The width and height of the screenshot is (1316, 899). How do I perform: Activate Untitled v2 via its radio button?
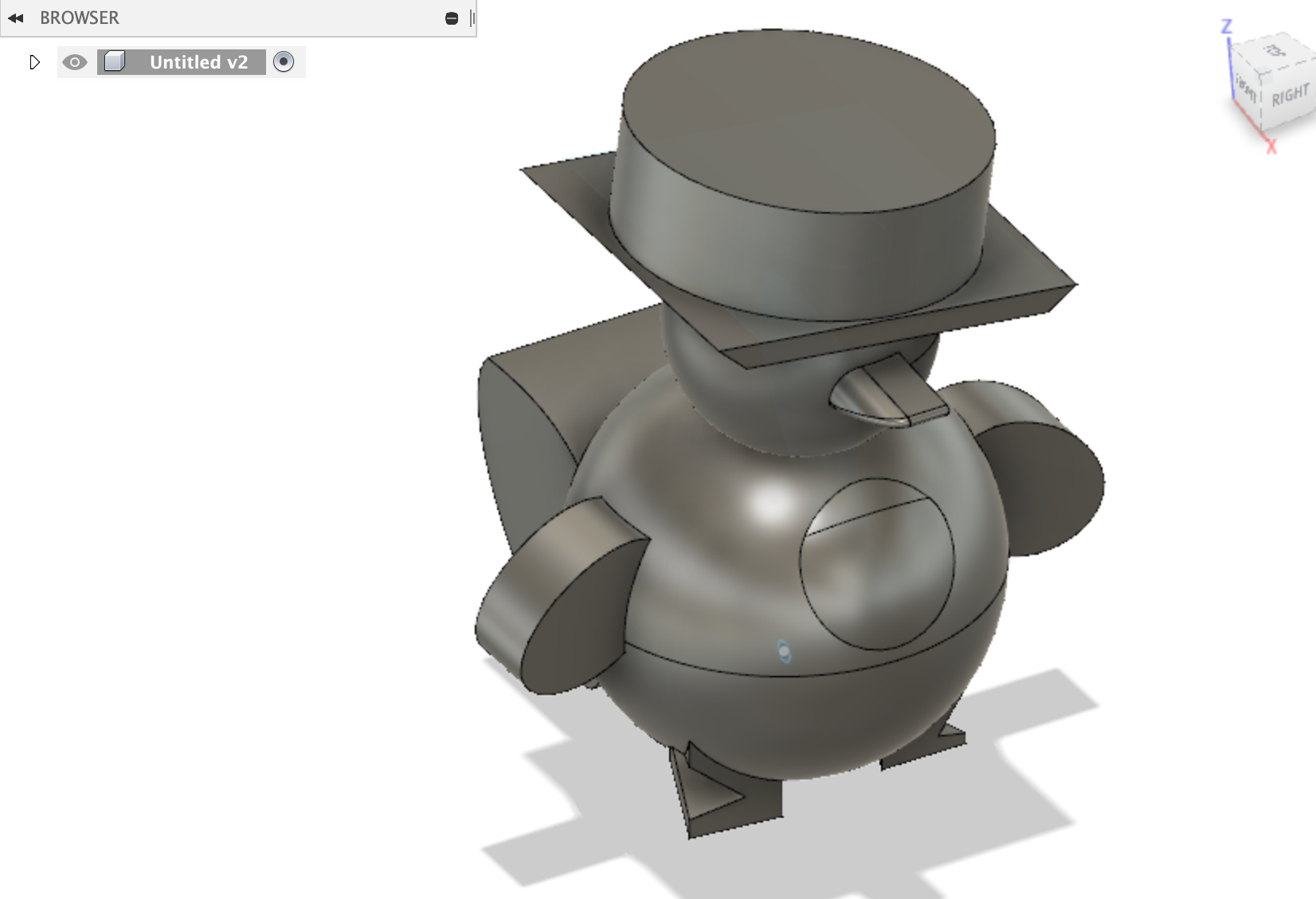[284, 61]
